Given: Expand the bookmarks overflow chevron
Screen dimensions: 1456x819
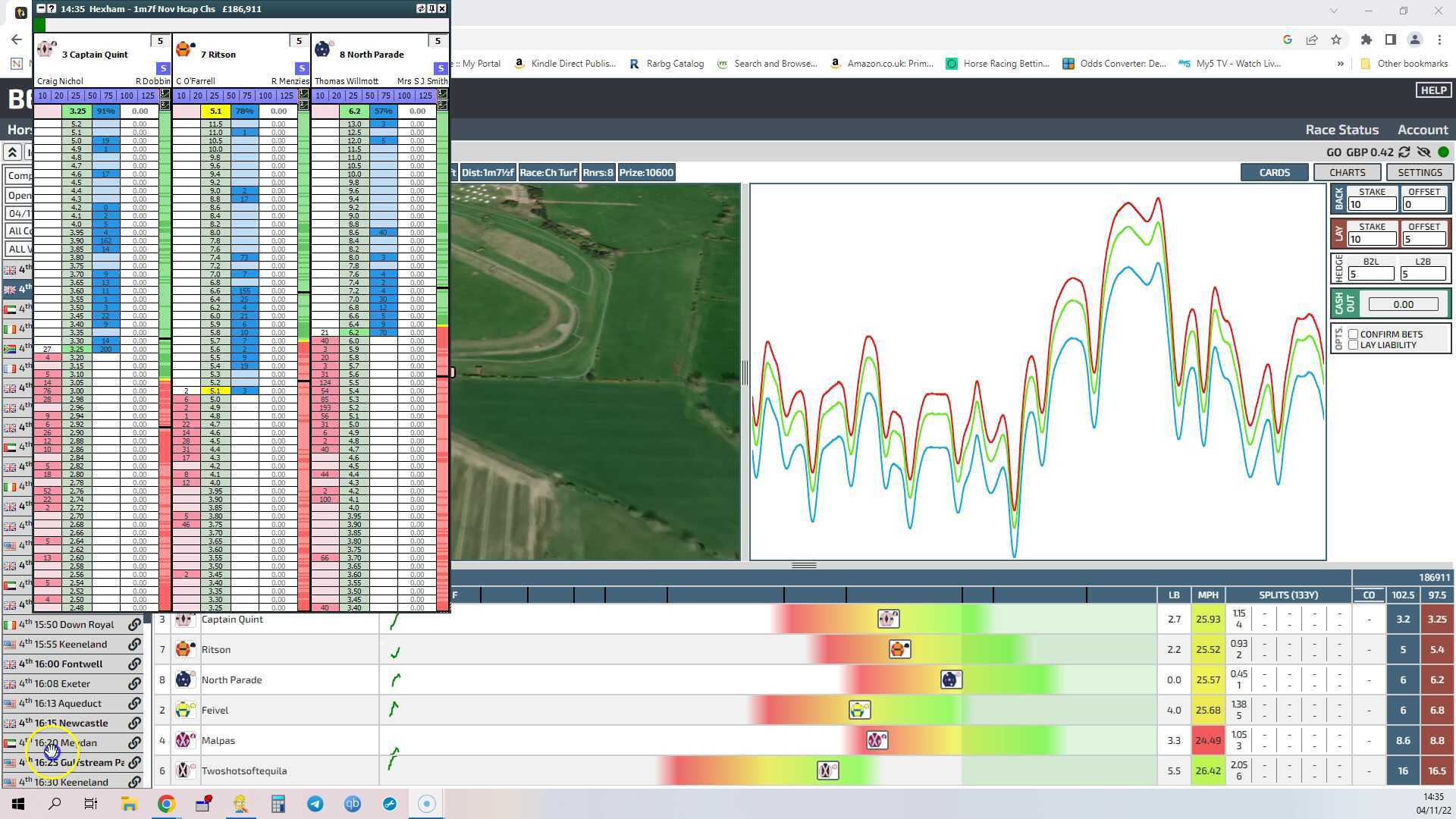Looking at the screenshot, I should pos(1340,64).
